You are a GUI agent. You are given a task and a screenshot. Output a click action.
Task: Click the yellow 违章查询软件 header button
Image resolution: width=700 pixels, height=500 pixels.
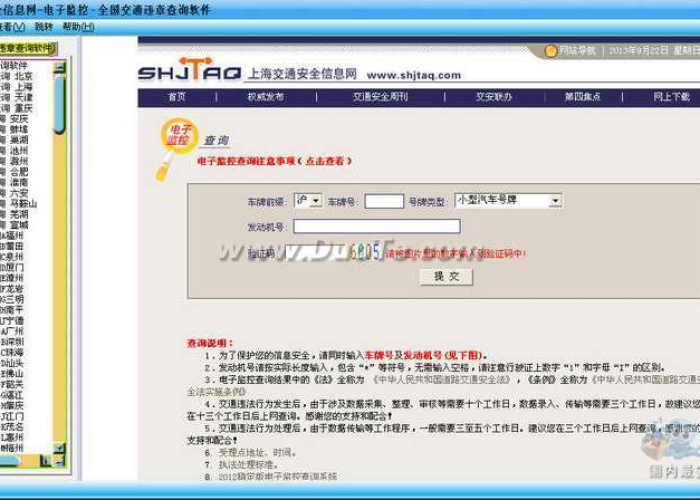(x=28, y=48)
